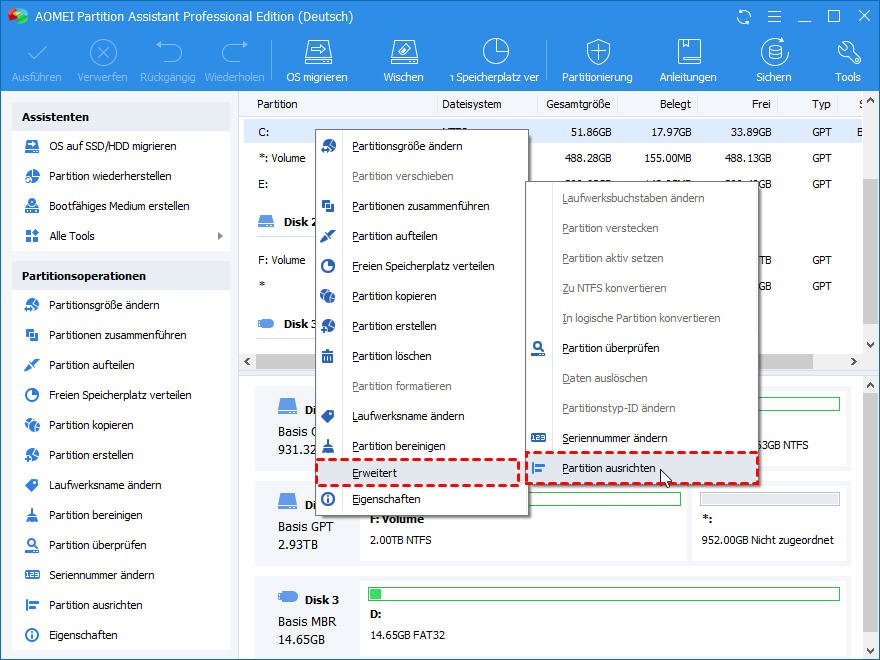880x660 pixels.
Task: Click the OS migrieren toolbar icon
Action: tap(318, 53)
